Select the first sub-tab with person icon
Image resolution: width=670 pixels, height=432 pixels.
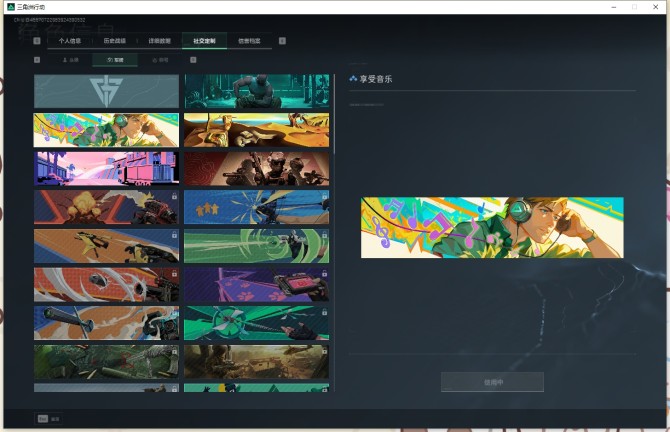[x=71, y=60]
